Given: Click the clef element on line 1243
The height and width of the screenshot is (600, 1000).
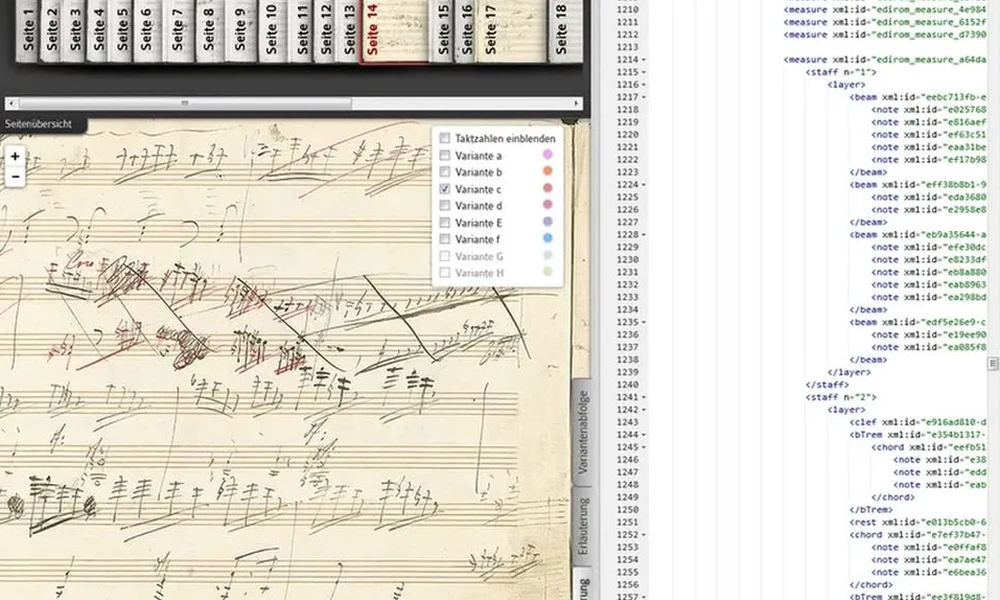Looking at the screenshot, I should tap(917, 422).
